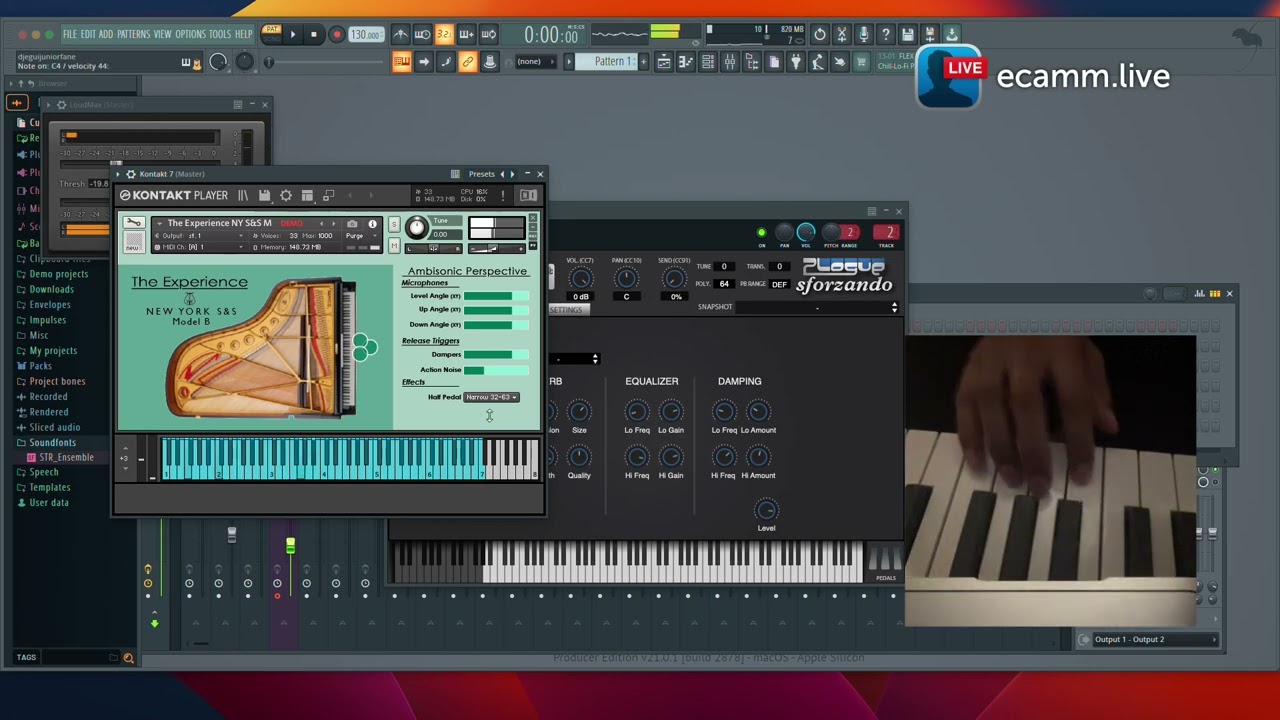Open the MIDI Ch [A] 1 dropdown
This screenshot has height=720, width=1280.
(200, 247)
